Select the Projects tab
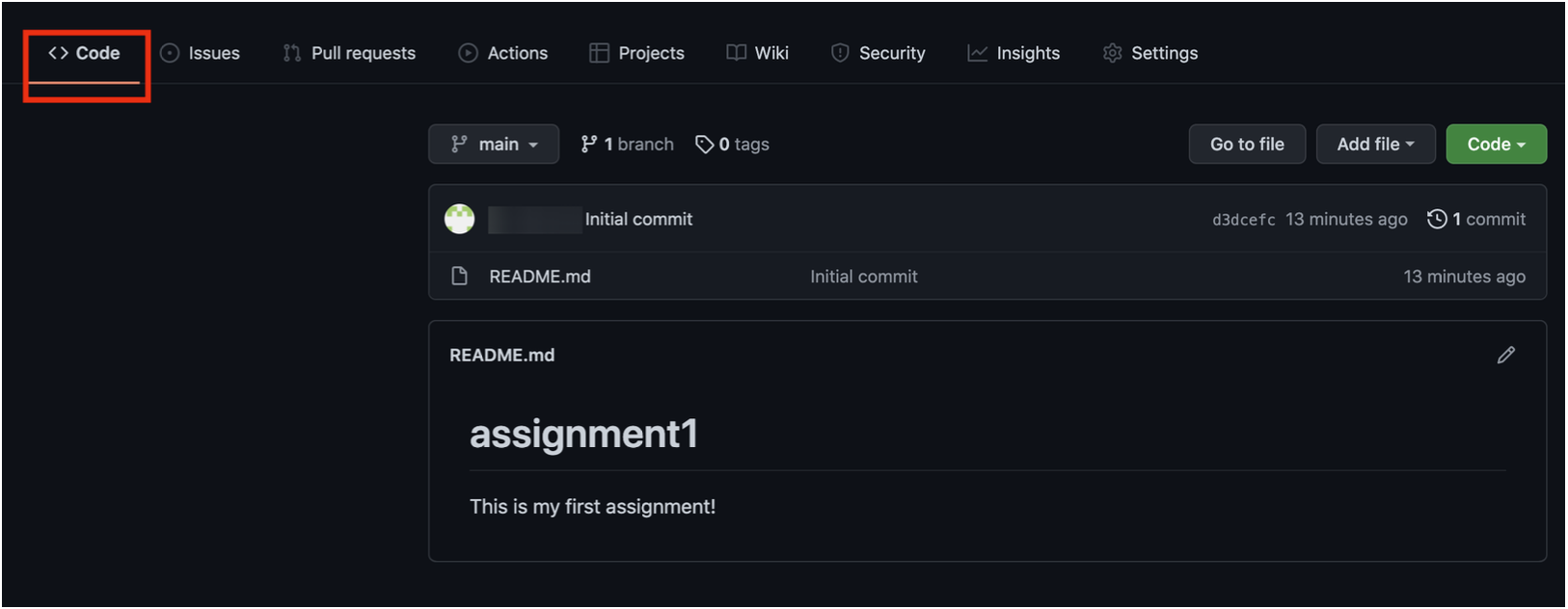 (637, 53)
